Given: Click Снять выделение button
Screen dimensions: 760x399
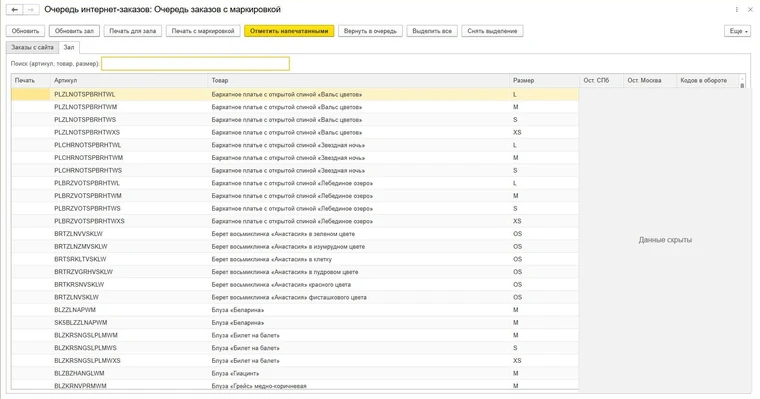Looking at the screenshot, I should coord(492,31).
